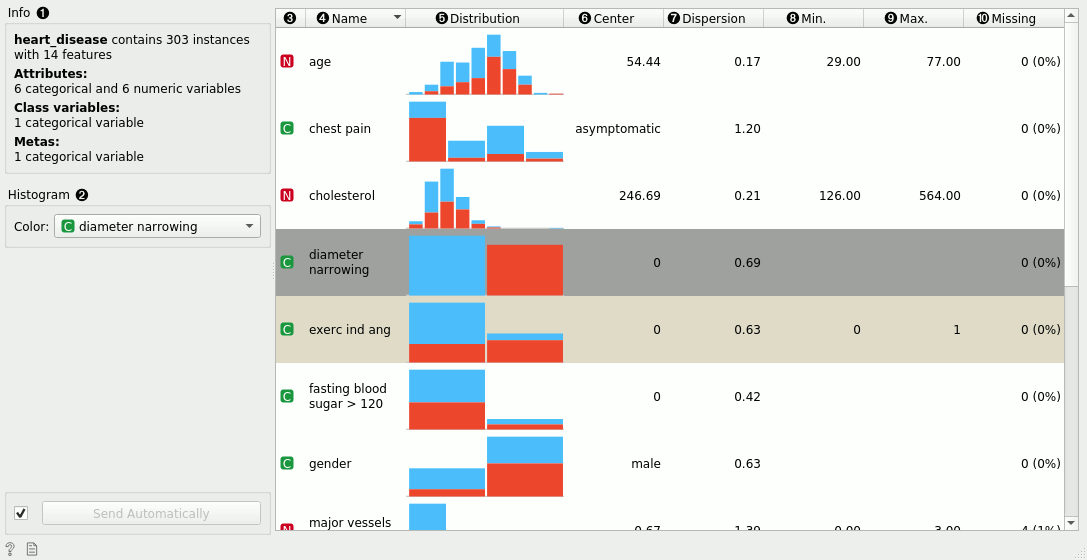Sort by the Dispersion column header
Image resolution: width=1087 pixels, height=560 pixels.
point(713,19)
